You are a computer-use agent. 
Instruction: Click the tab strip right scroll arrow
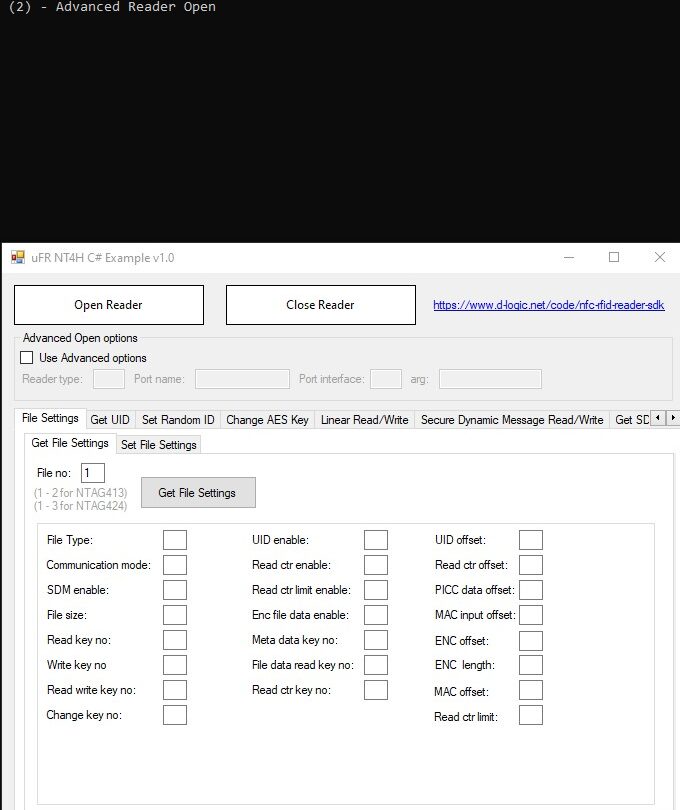coord(673,417)
